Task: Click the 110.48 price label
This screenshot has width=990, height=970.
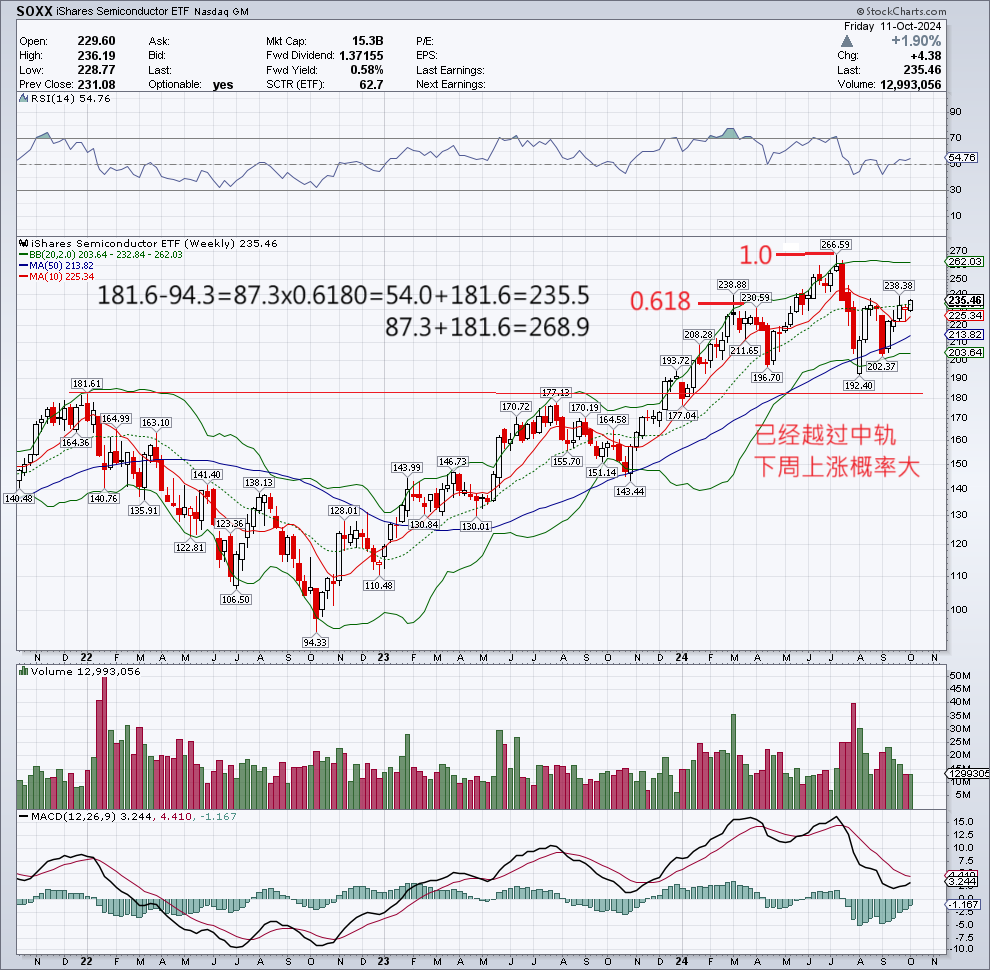Action: pyautogui.click(x=379, y=585)
